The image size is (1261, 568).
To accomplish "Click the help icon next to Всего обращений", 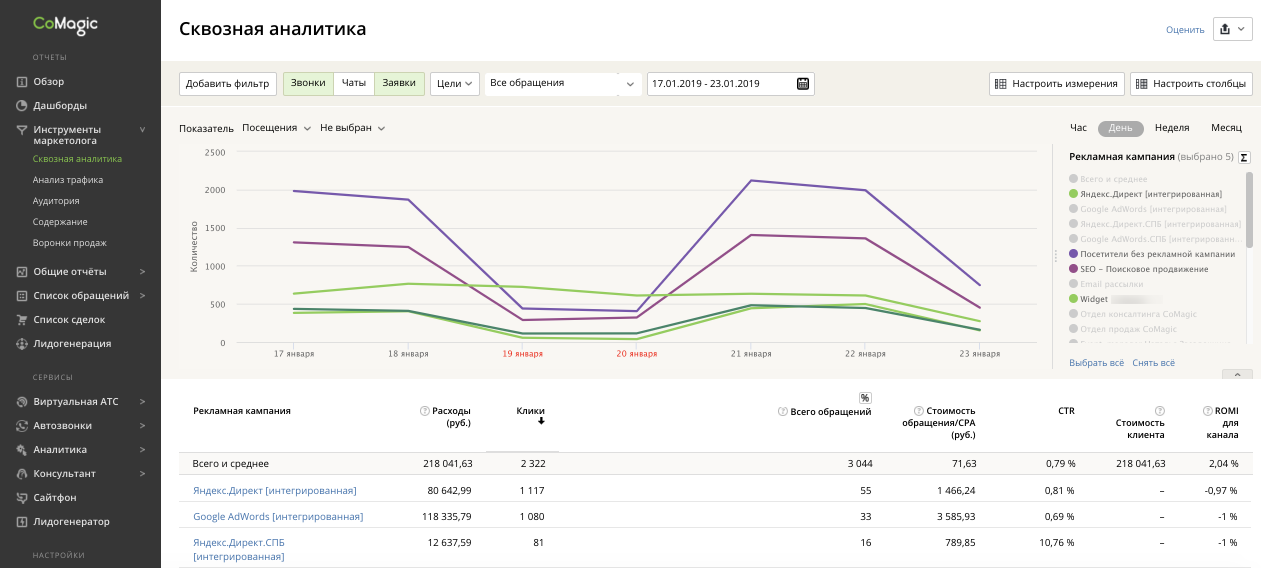I will click(x=782, y=411).
